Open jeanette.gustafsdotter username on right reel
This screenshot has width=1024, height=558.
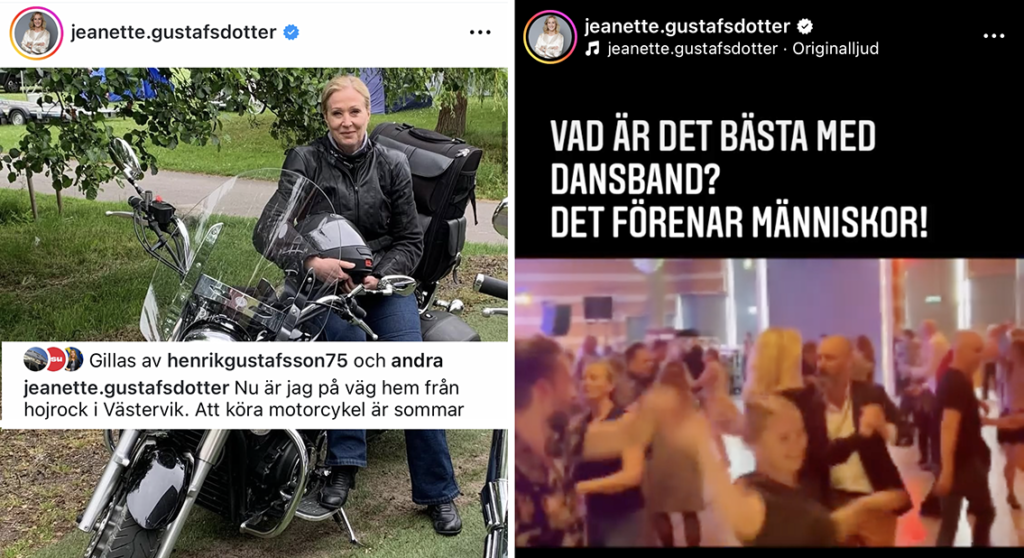pyautogui.click(x=687, y=26)
